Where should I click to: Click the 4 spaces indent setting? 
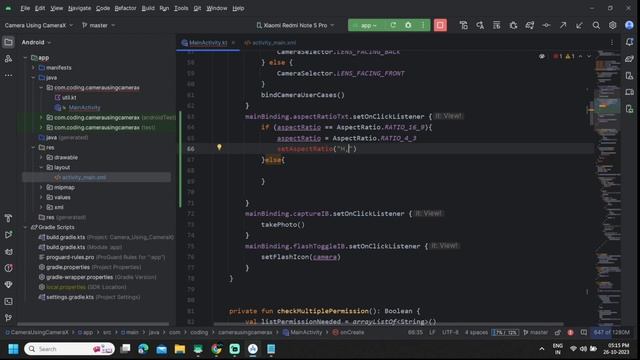476,332
